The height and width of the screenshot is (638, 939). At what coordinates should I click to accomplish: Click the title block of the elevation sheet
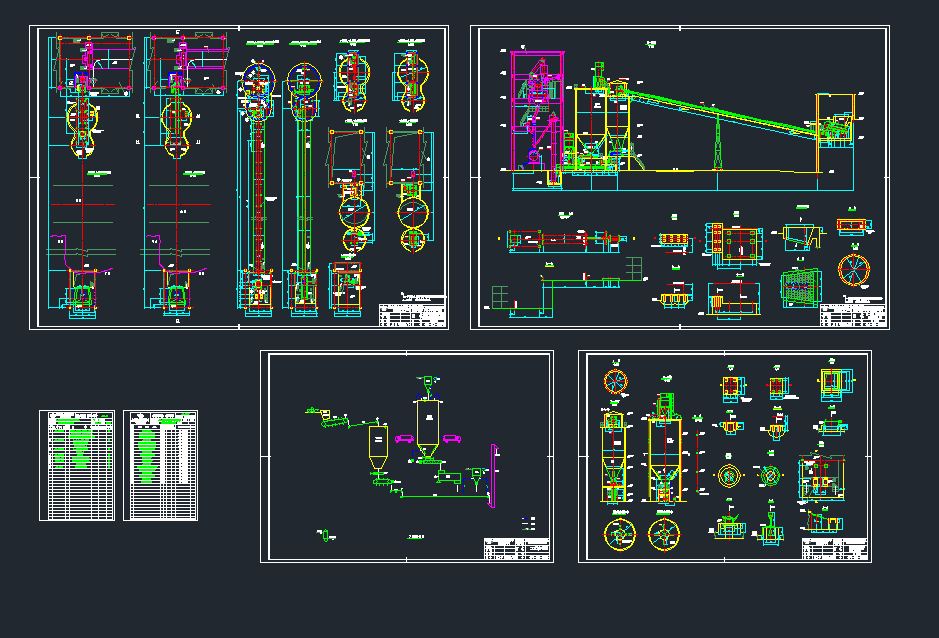(853, 315)
